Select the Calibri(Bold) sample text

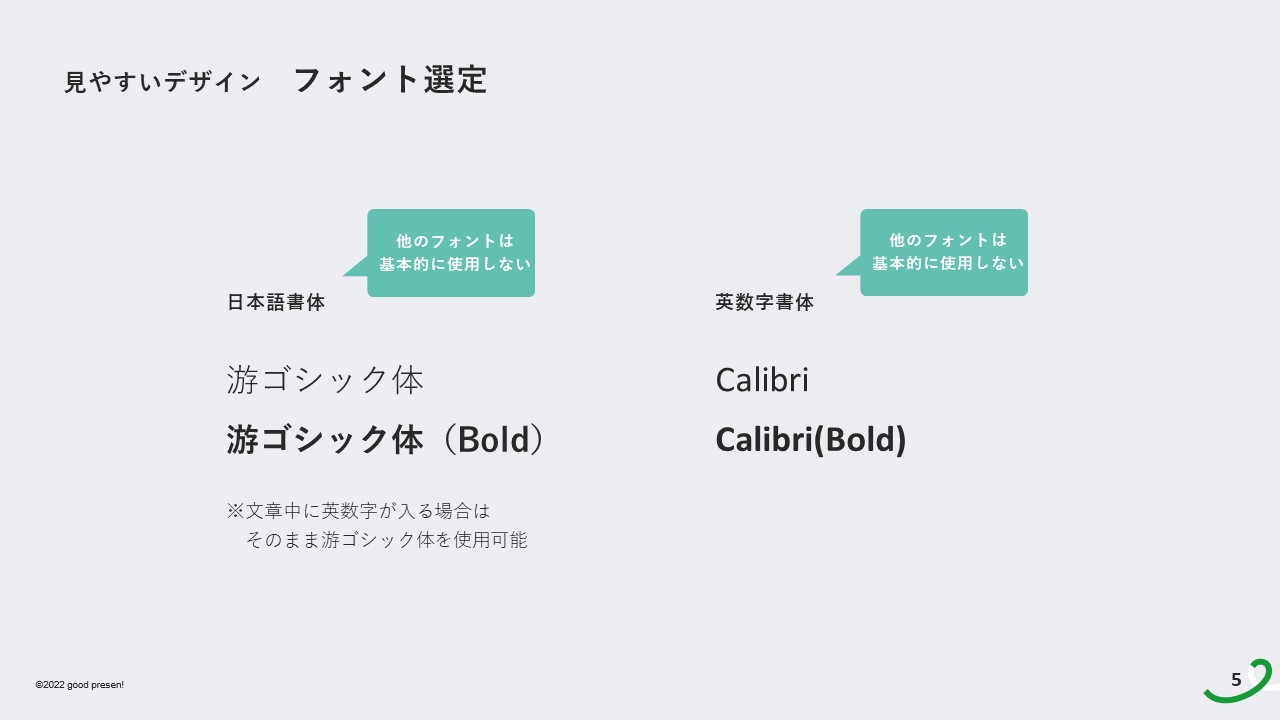click(810, 440)
